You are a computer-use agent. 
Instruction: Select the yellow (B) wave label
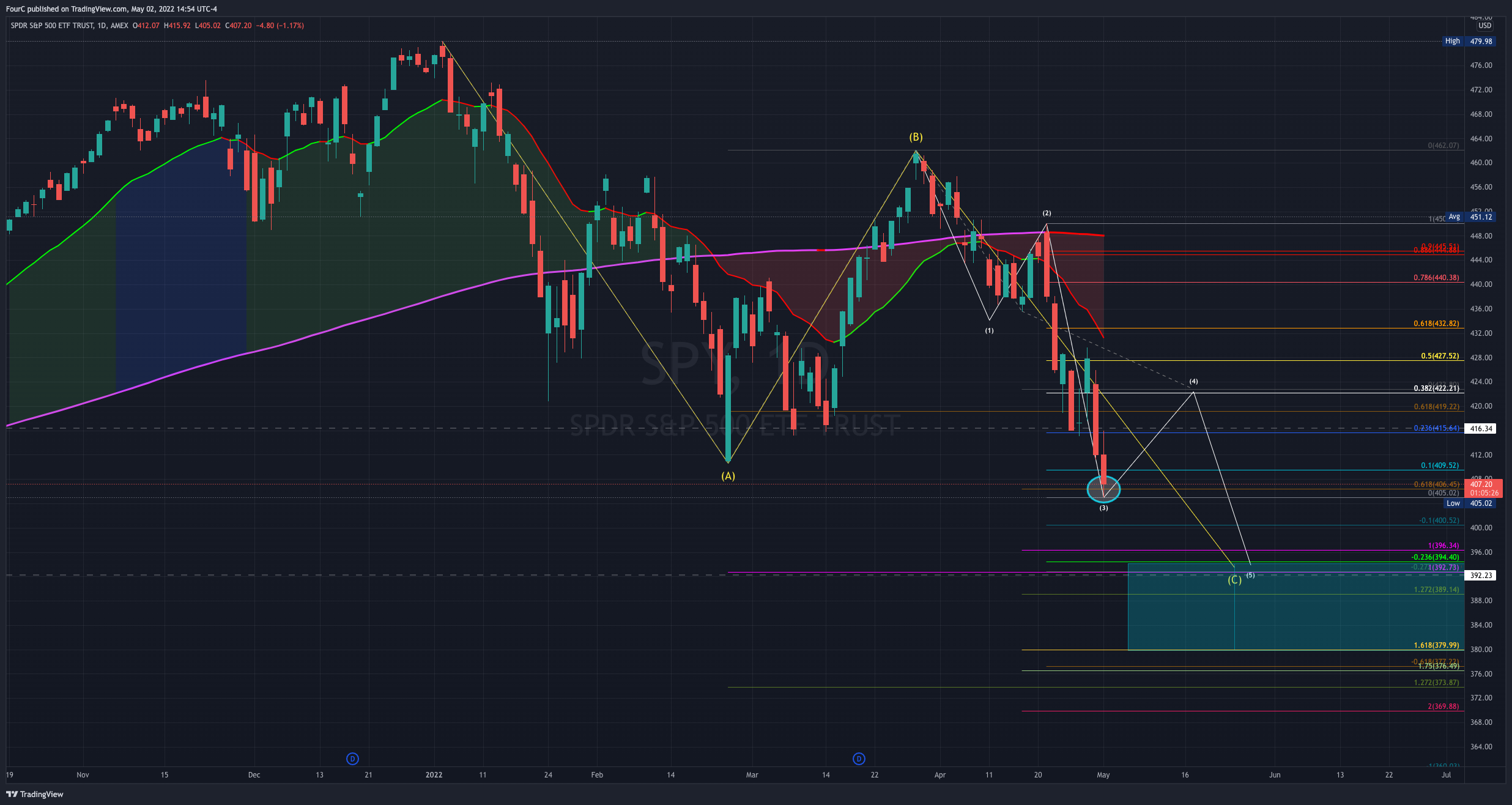click(x=916, y=137)
